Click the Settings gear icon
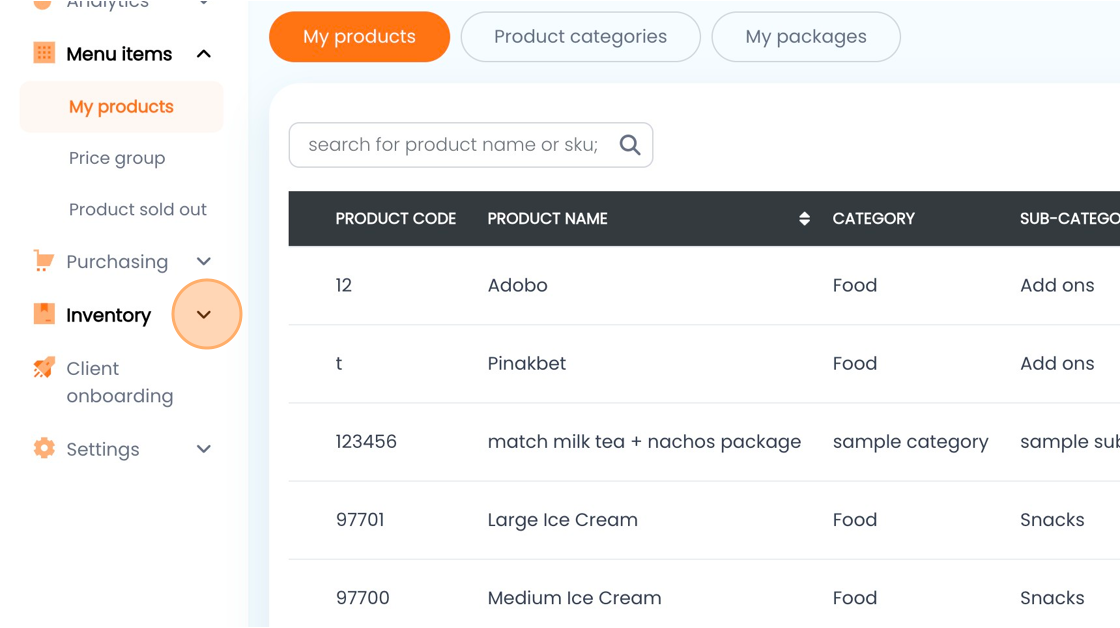Viewport: 1120px width, 628px height. [x=44, y=448]
